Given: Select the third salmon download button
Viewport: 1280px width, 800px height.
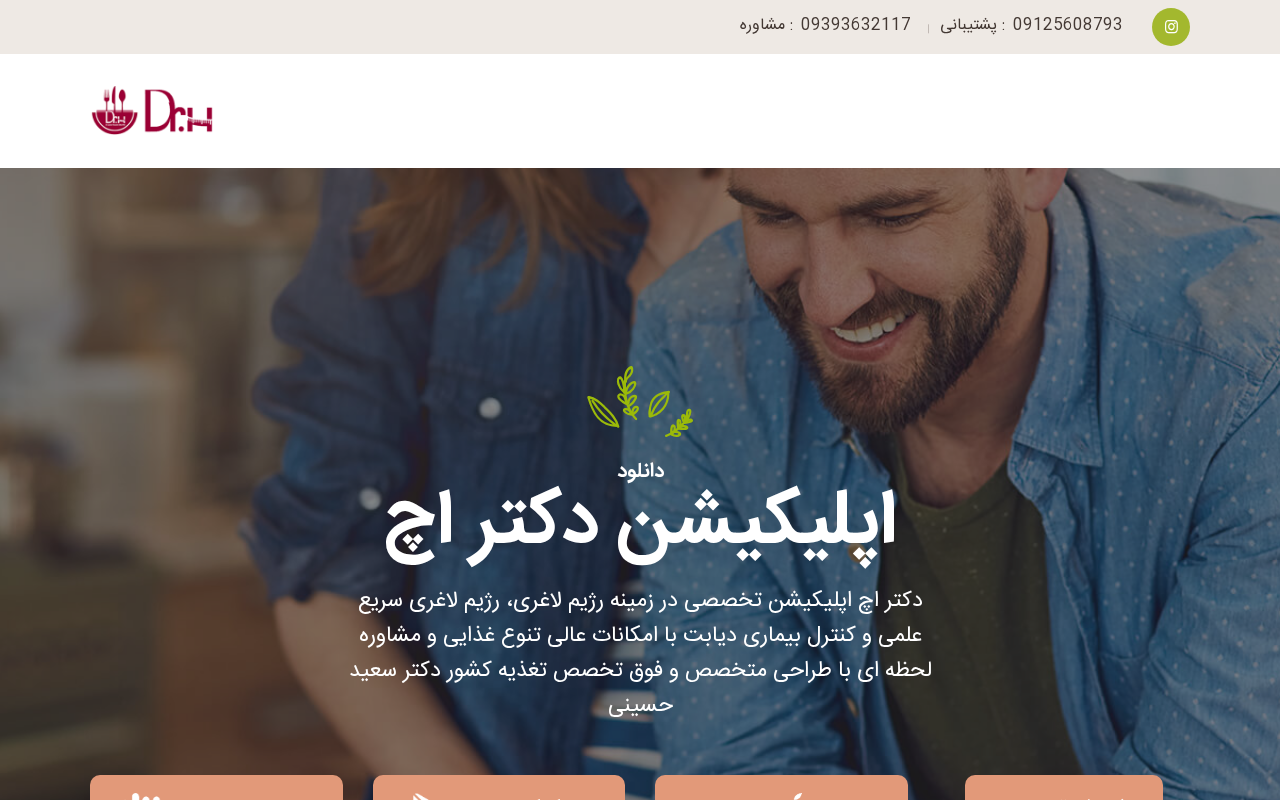Looking at the screenshot, I should click(x=781, y=788).
